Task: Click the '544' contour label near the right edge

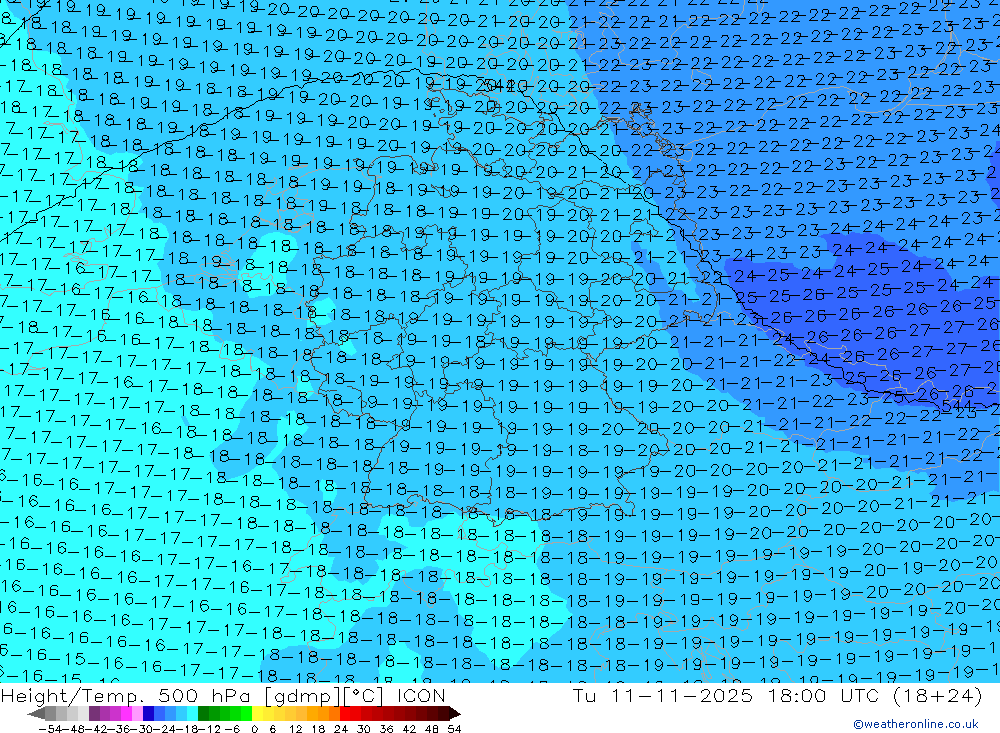Action: tap(957, 406)
